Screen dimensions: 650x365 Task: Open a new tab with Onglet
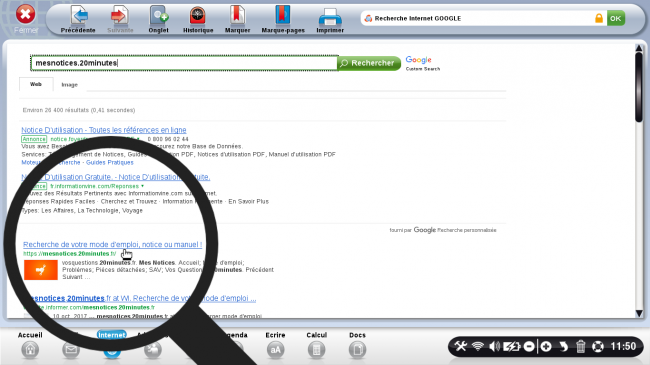coord(158,19)
